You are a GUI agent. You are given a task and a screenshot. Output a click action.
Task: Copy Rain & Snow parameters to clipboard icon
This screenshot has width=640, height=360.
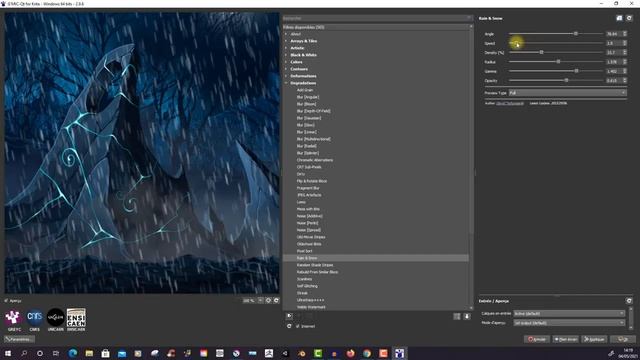pos(619,18)
